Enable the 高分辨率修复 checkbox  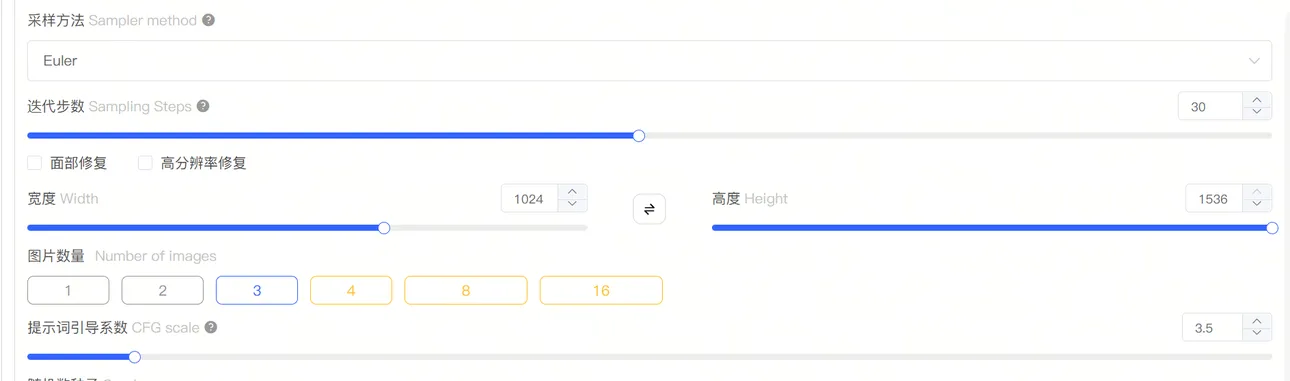click(x=145, y=163)
